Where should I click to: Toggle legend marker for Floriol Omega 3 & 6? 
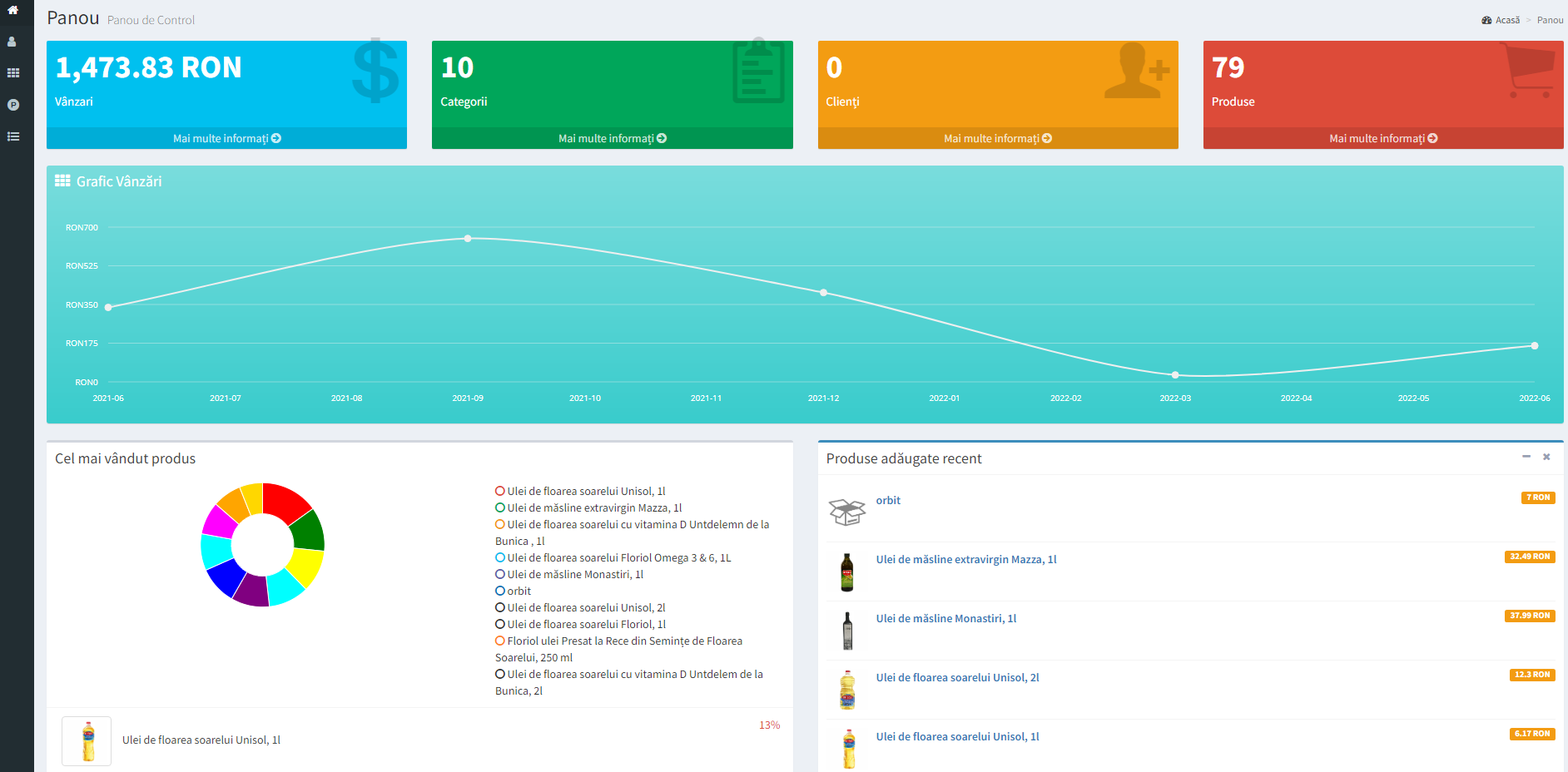point(500,557)
